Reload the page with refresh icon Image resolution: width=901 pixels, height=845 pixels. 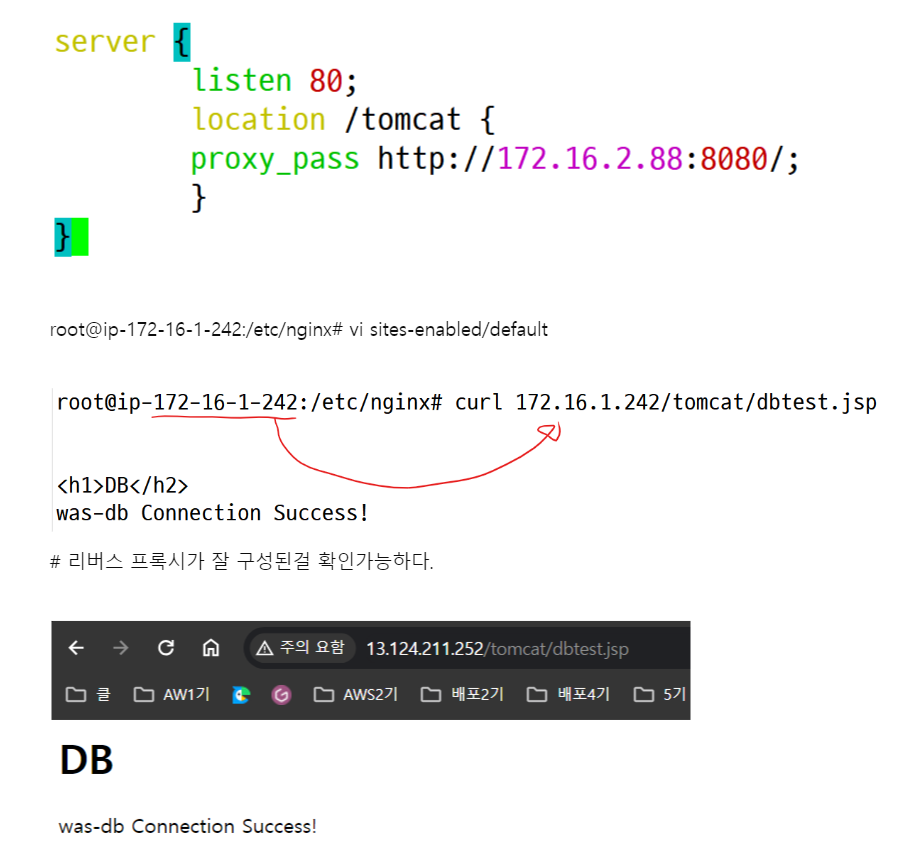[x=165, y=648]
